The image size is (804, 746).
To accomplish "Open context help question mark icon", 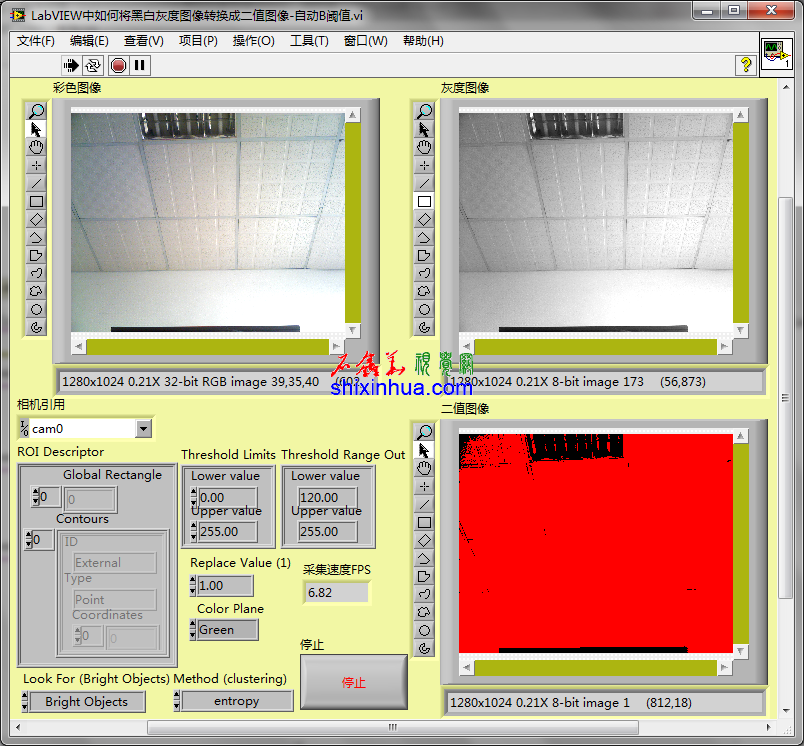I will [745, 65].
